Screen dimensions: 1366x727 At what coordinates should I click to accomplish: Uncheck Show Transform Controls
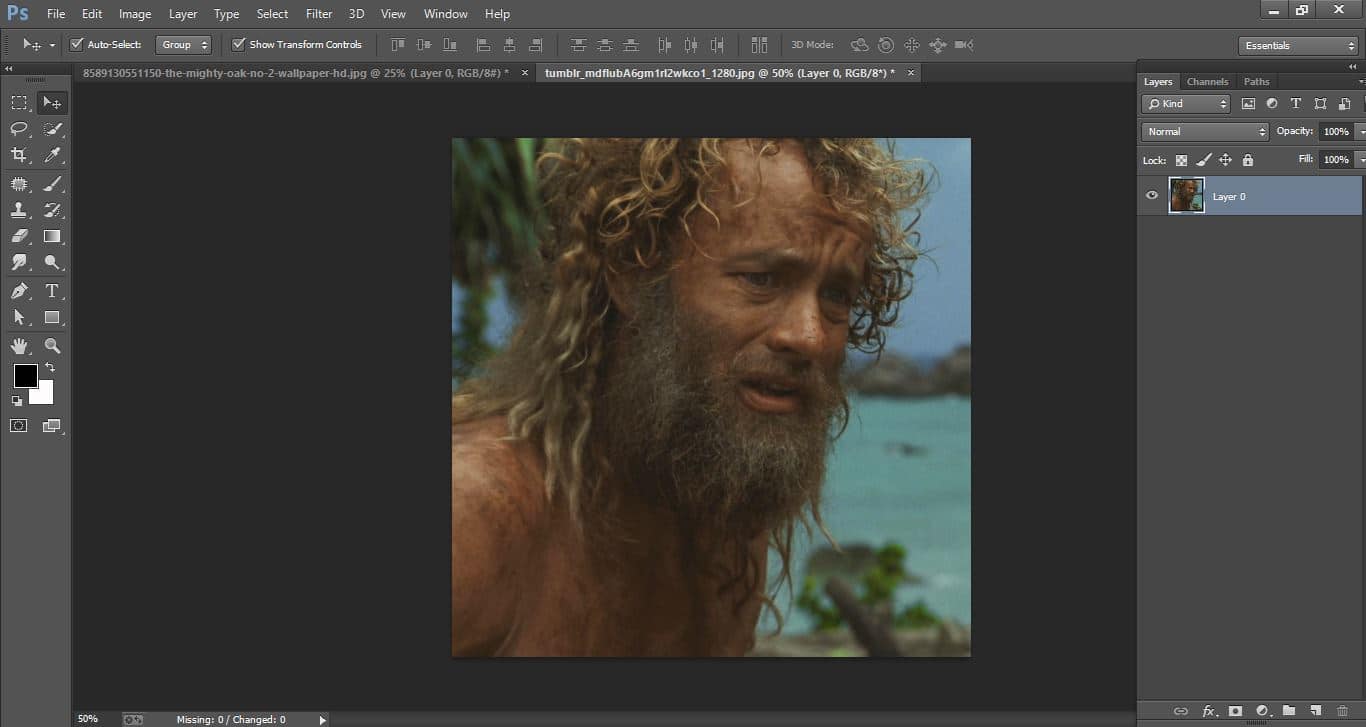point(238,44)
